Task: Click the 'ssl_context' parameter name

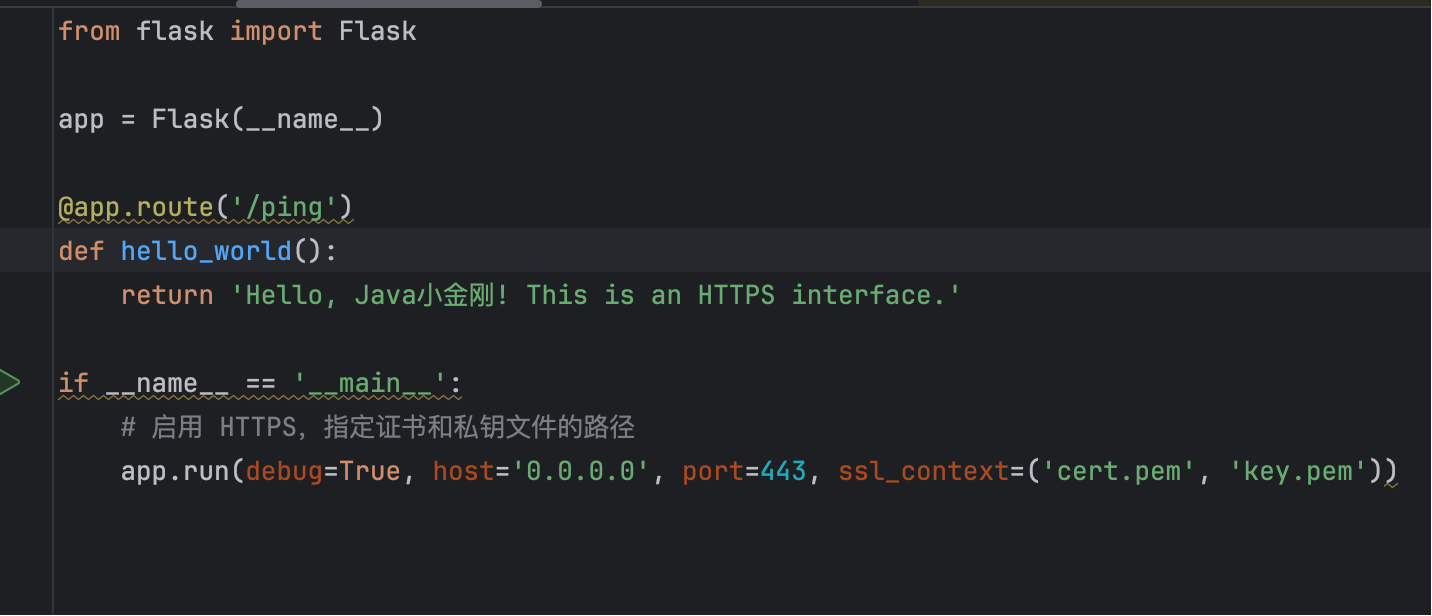Action: pyautogui.click(x=924, y=471)
